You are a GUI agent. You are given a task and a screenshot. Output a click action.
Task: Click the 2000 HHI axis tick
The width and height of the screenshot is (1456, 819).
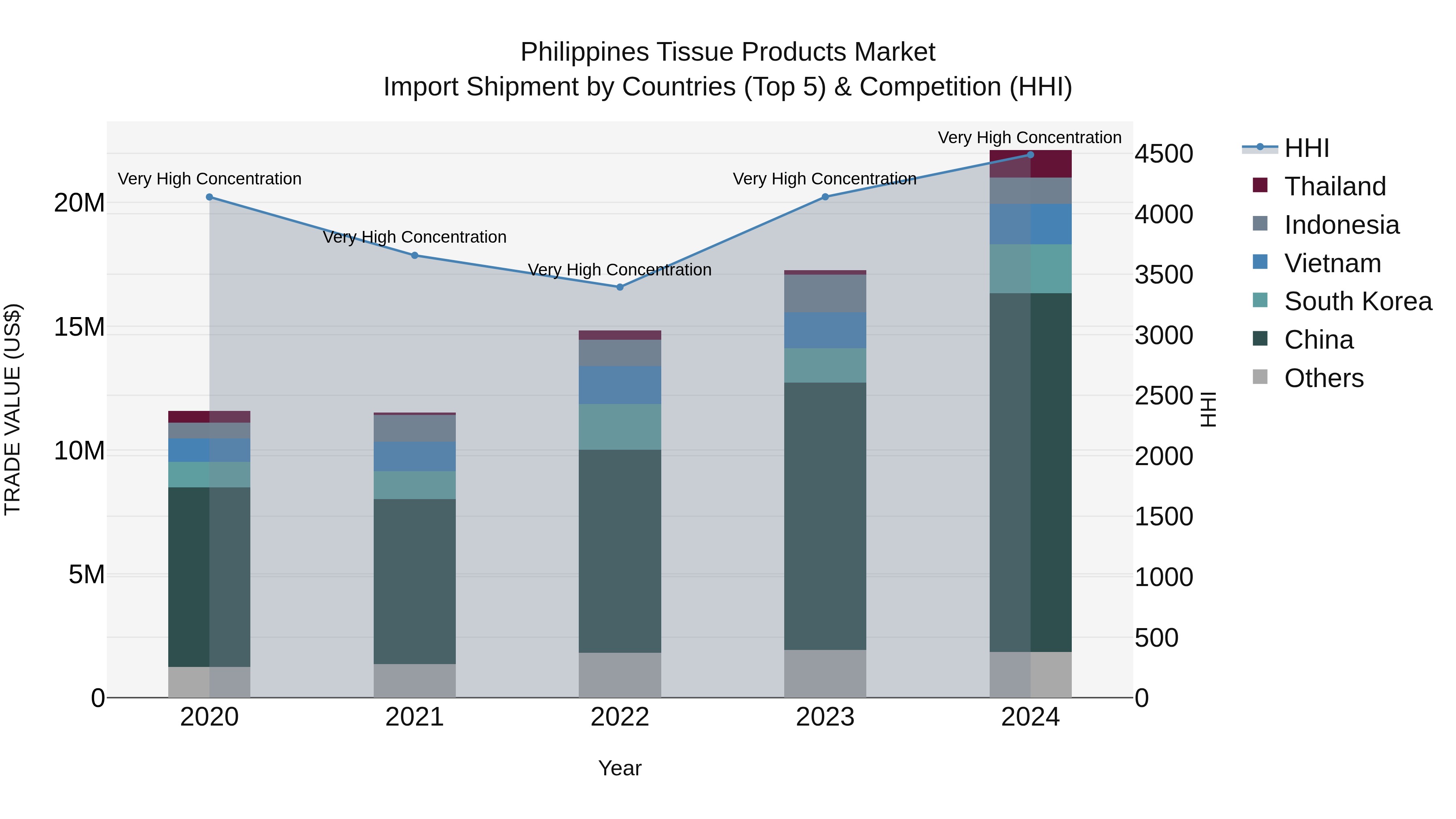pos(1164,456)
